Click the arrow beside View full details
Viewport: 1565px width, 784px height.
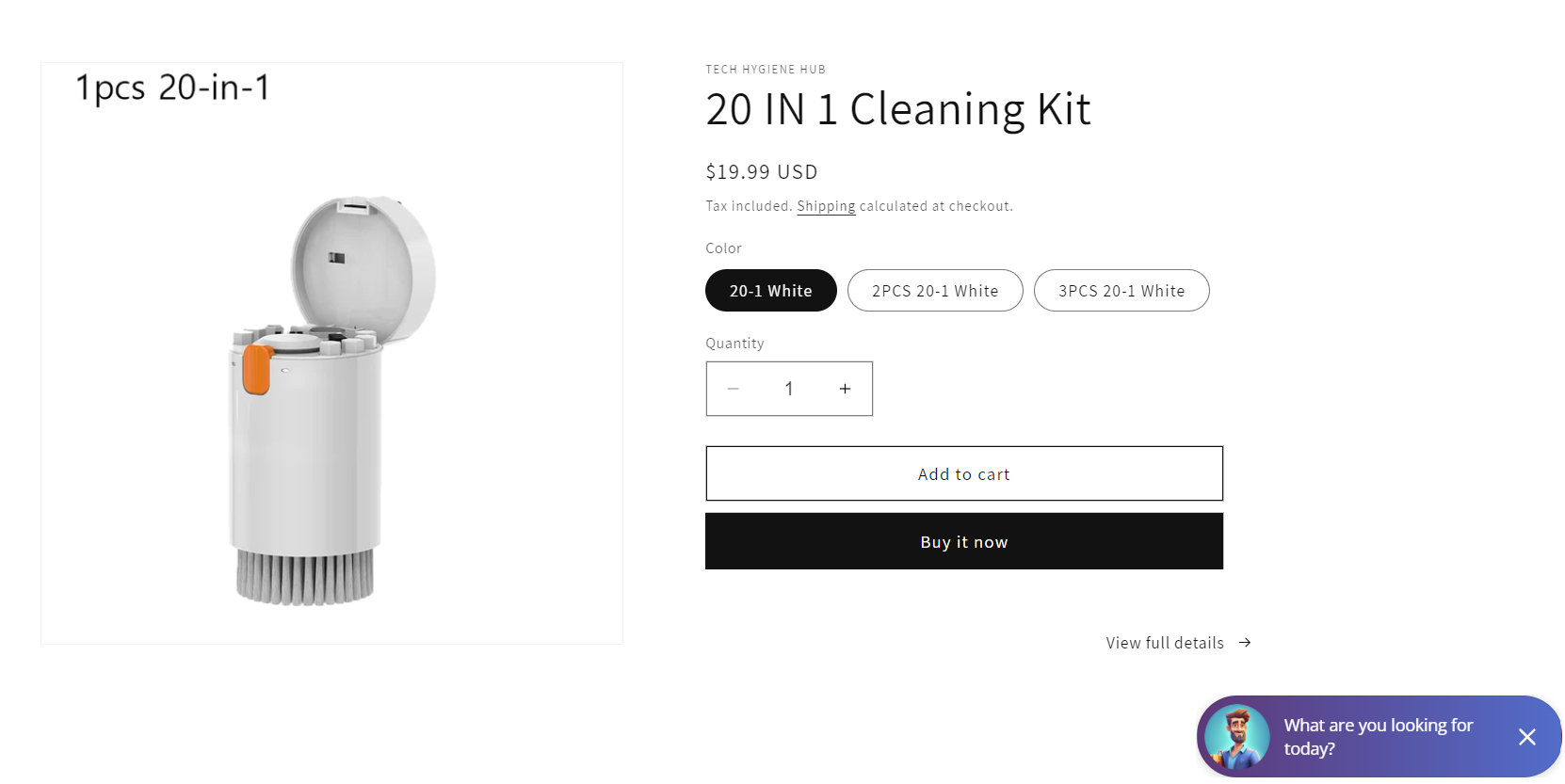click(1244, 642)
